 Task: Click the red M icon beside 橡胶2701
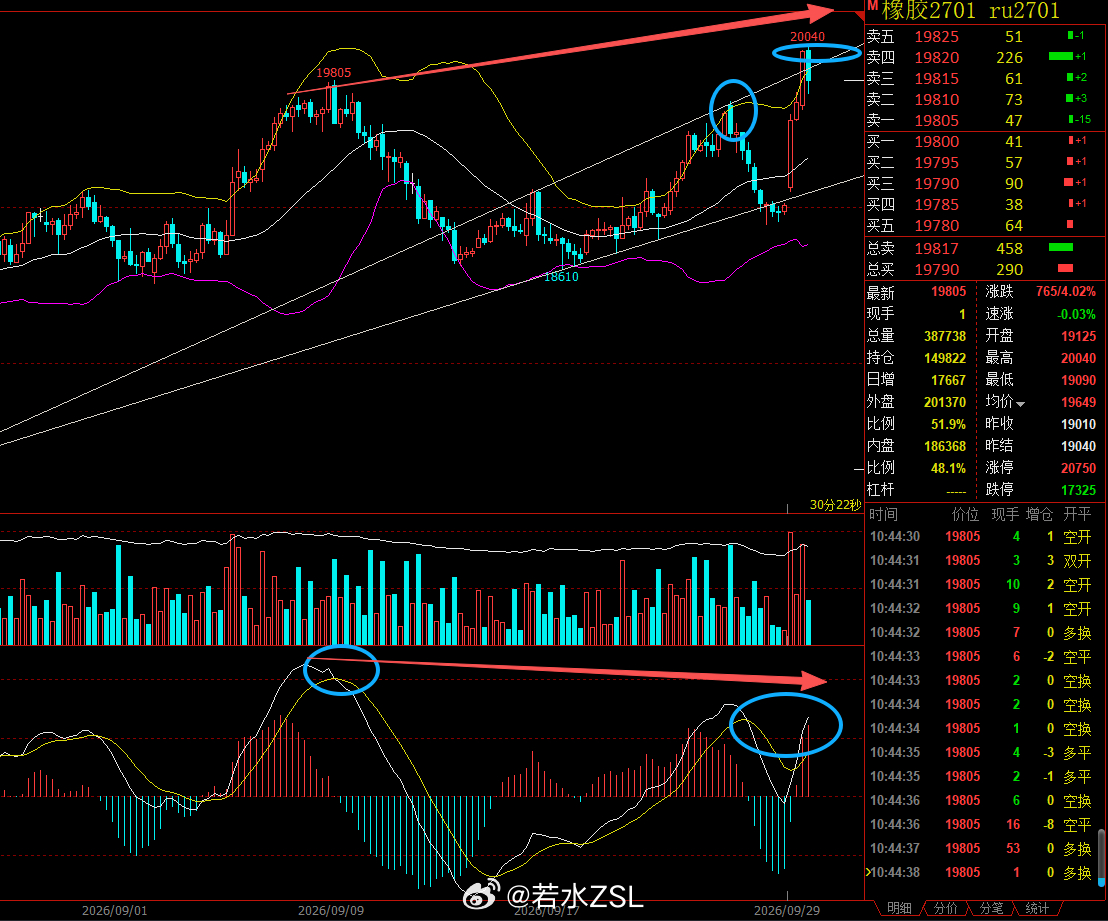[x=872, y=7]
